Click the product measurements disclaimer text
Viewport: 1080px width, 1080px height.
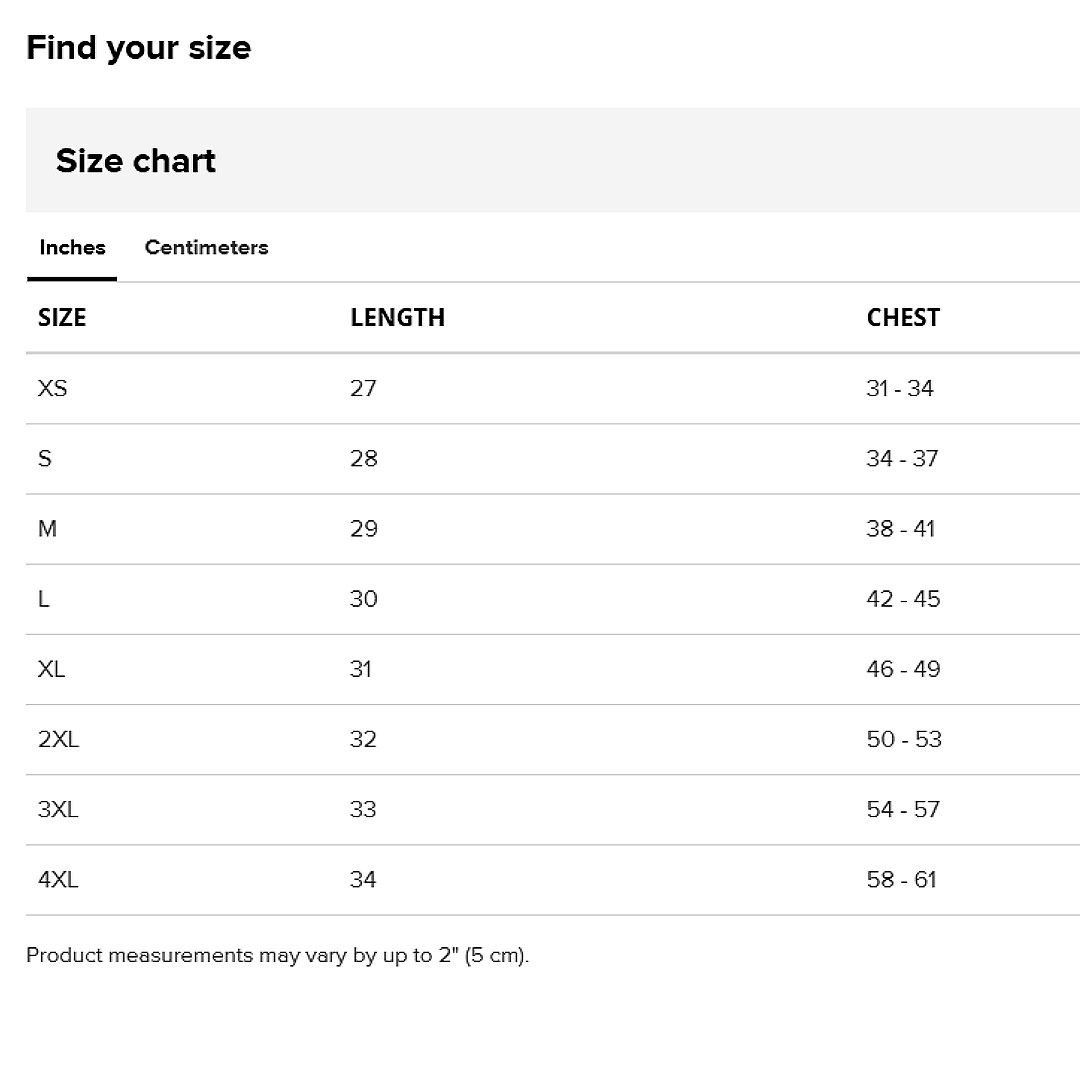(x=277, y=956)
